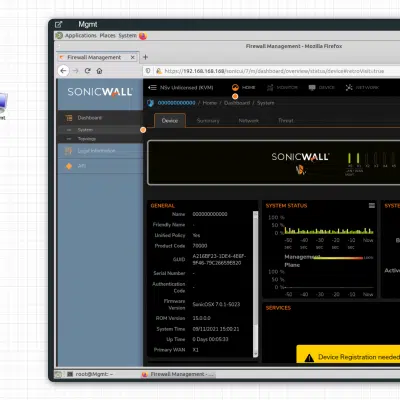
Task: Click the Dashboard breadcrumb
Action: tap(237, 103)
